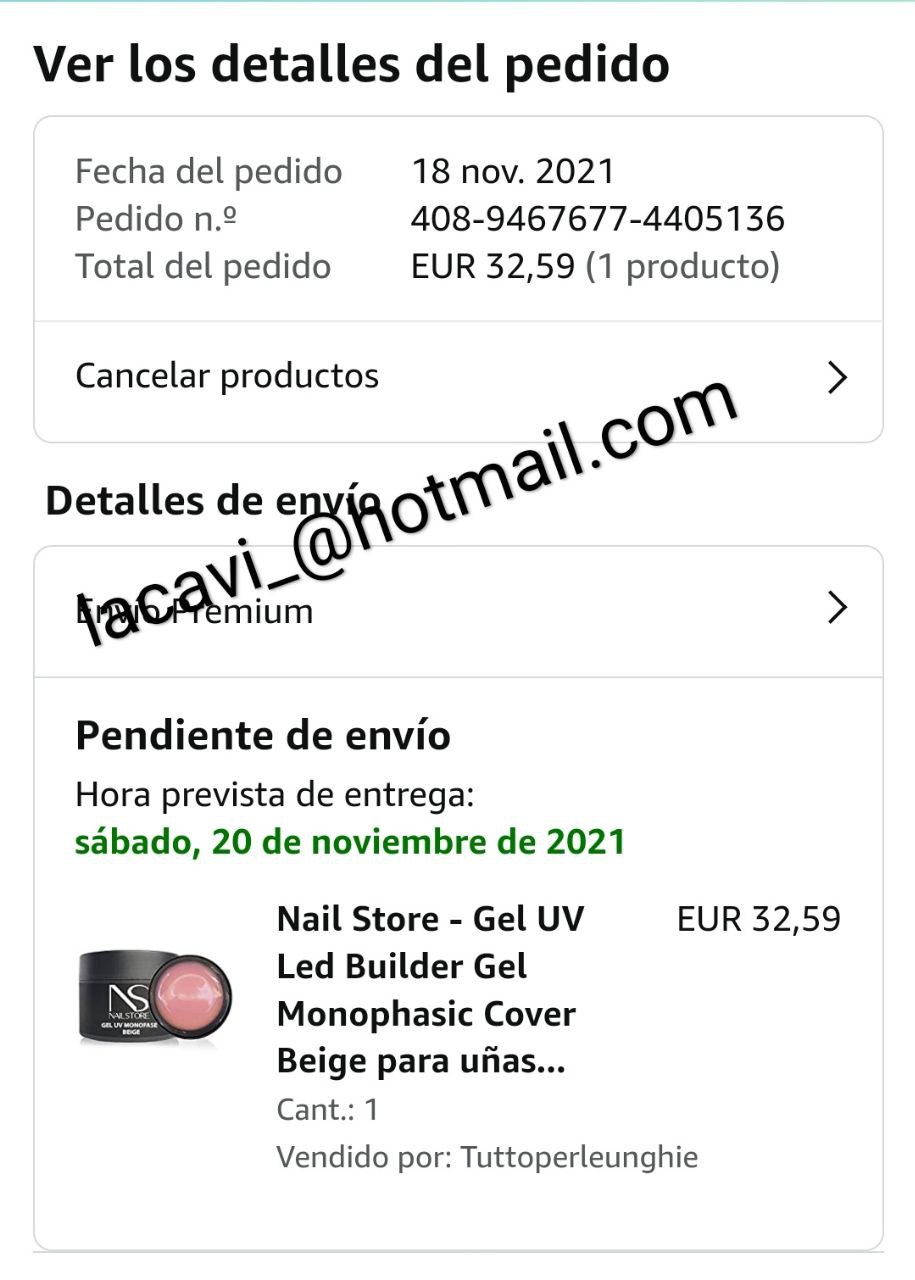
Task: Expand the Envío Premium row arrow
Action: [838, 608]
